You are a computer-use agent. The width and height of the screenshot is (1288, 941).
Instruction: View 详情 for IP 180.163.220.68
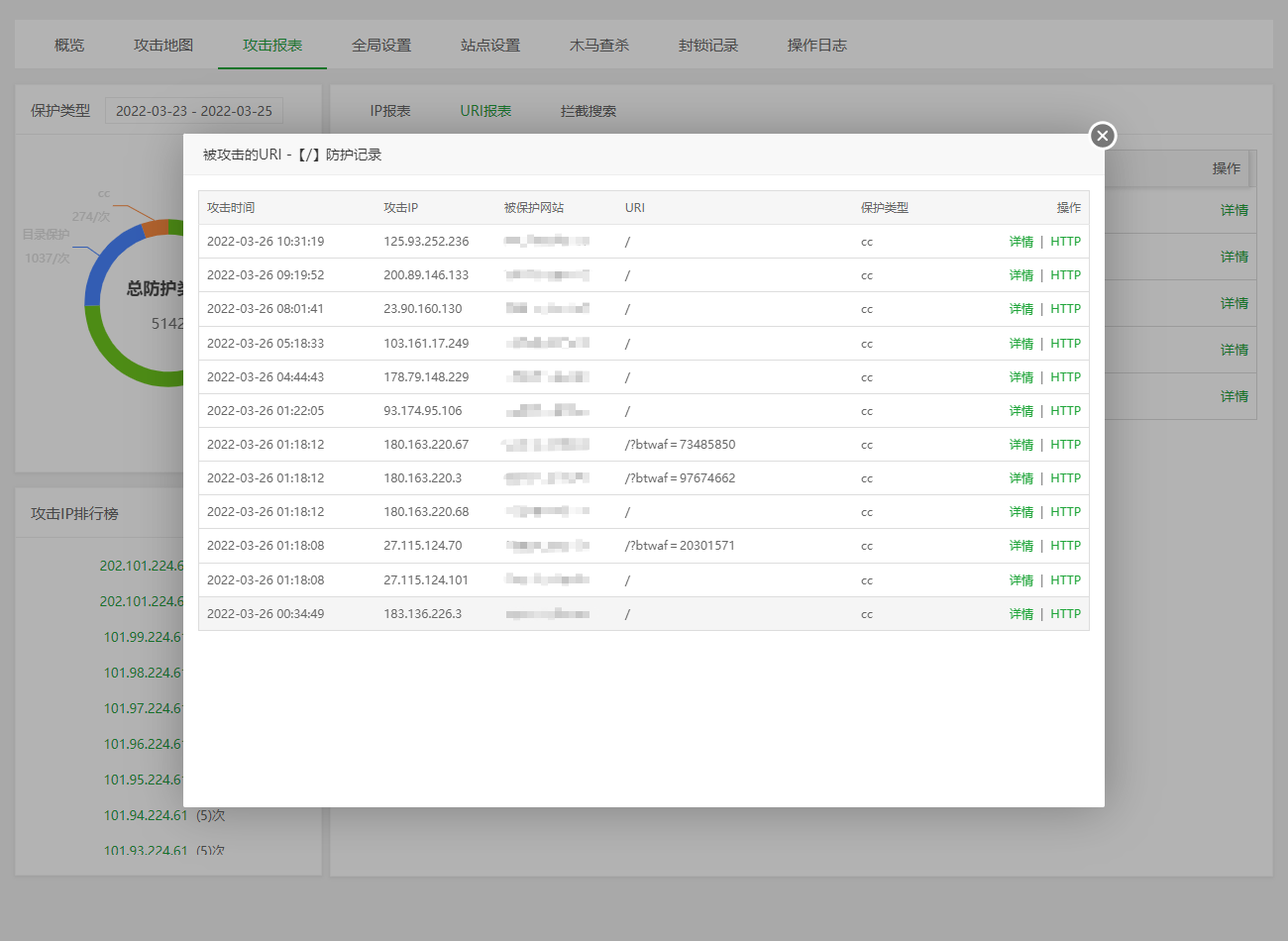(x=1020, y=512)
